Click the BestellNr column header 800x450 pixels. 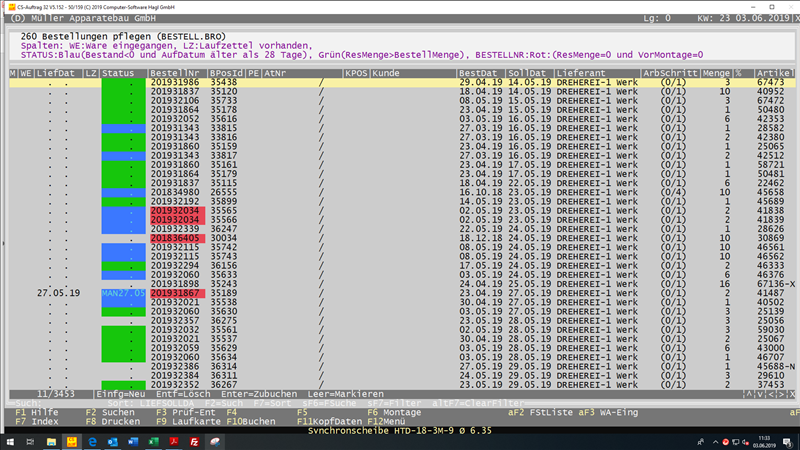[177, 73]
